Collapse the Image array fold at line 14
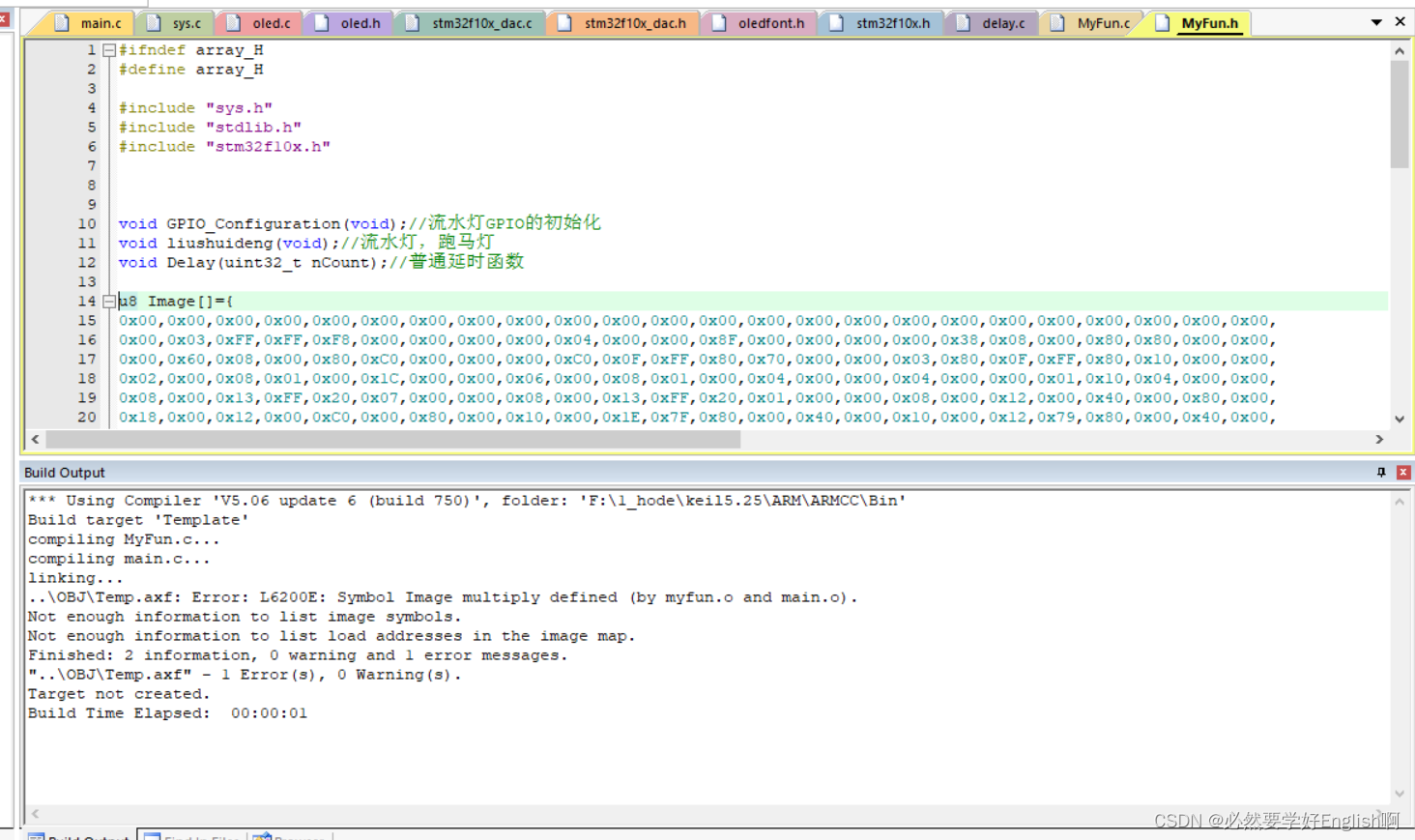 coord(108,301)
